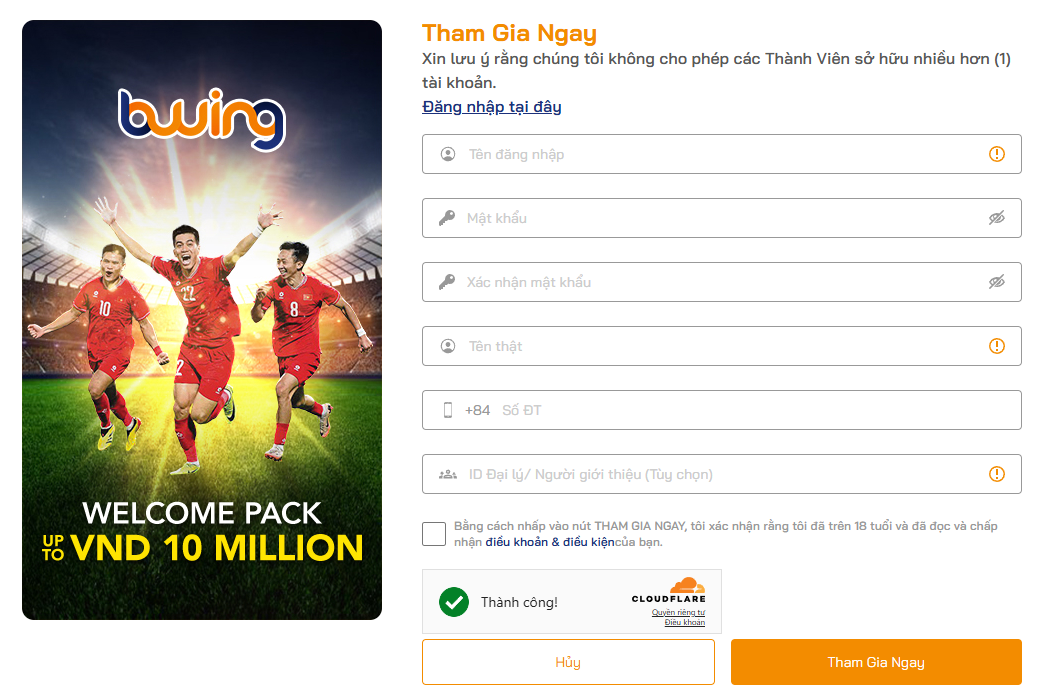This screenshot has width=1064, height=696.
Task: Toggle visibility for Xác nhận mật khẩu
Action: [x=996, y=282]
